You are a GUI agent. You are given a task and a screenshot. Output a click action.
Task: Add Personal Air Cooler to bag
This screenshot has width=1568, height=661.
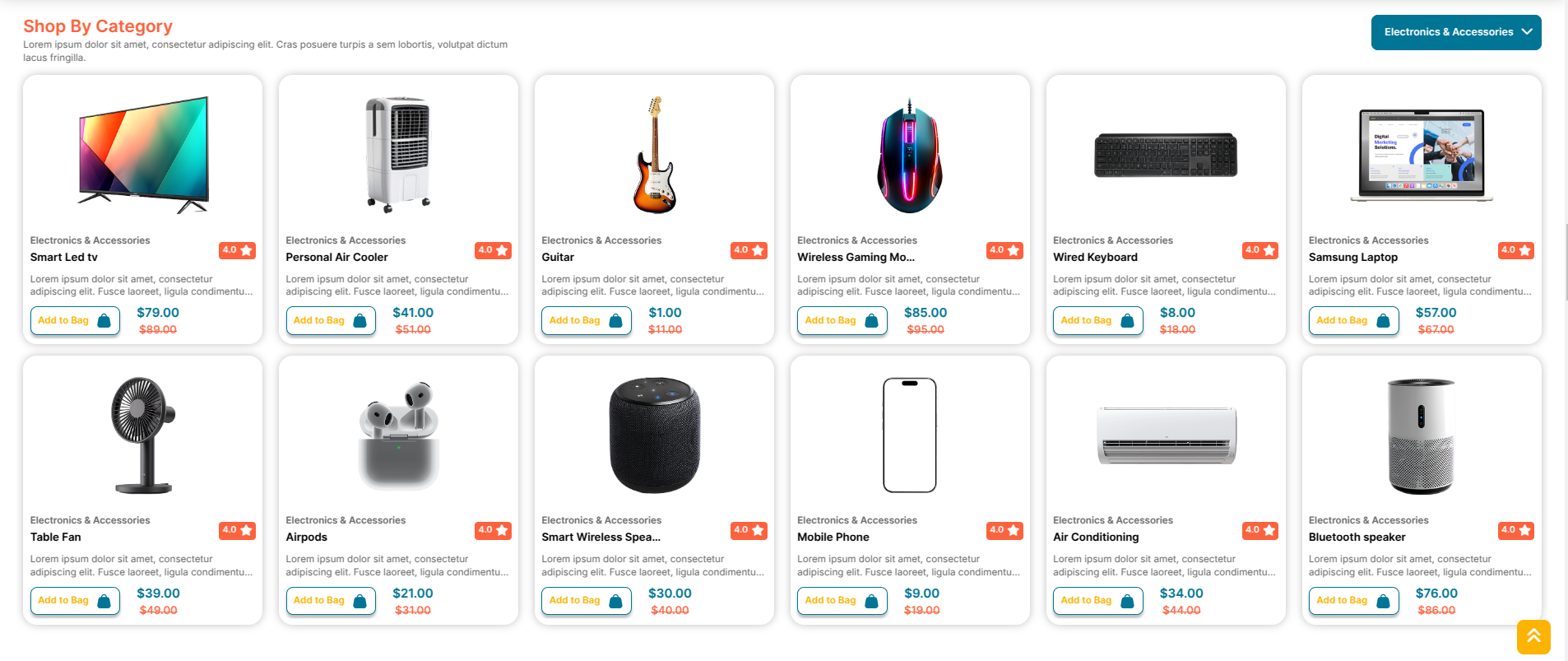coord(330,321)
